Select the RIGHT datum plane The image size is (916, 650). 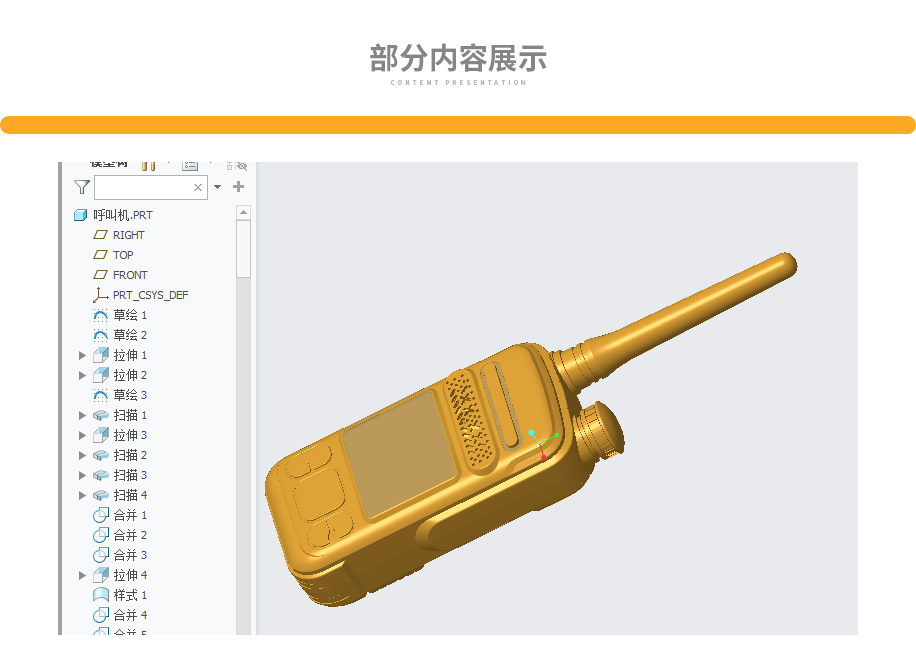click(119, 235)
